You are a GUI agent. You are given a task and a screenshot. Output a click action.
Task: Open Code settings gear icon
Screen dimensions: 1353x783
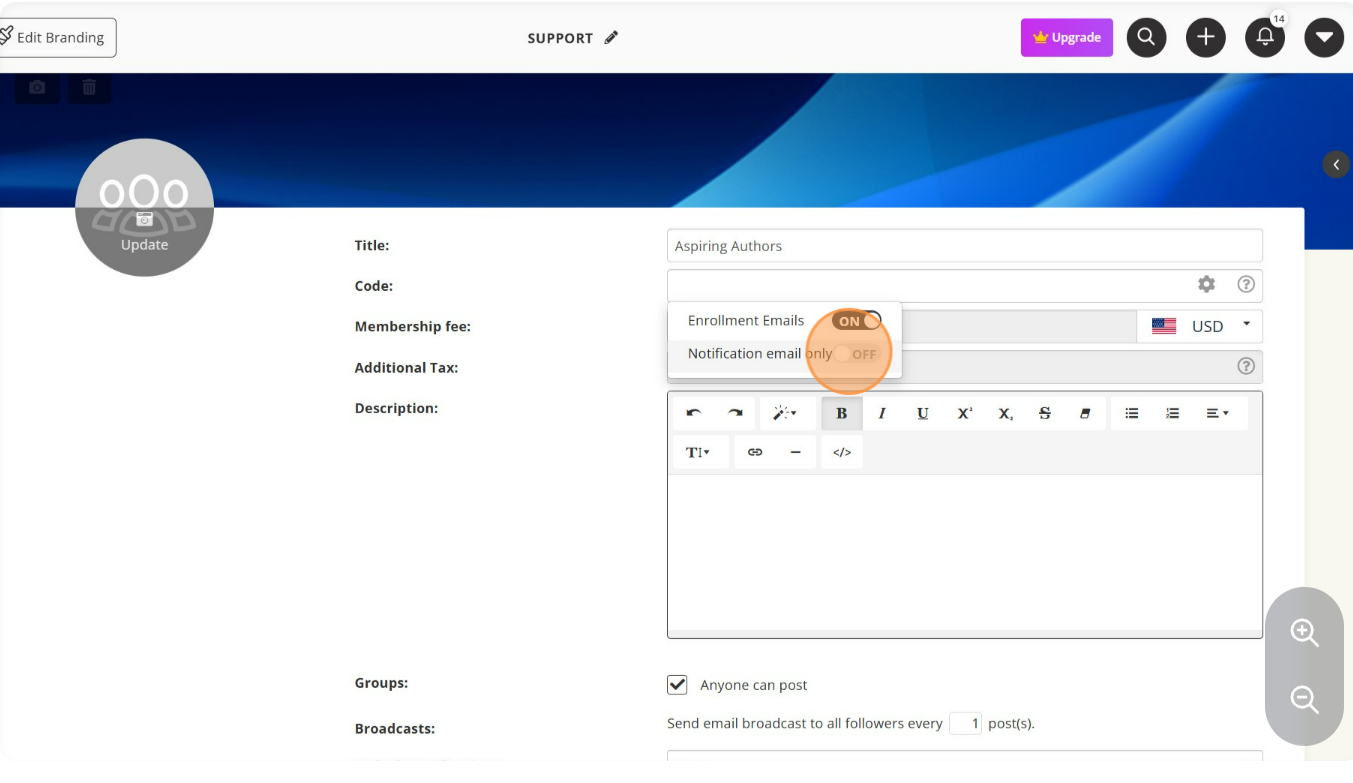[1207, 285]
